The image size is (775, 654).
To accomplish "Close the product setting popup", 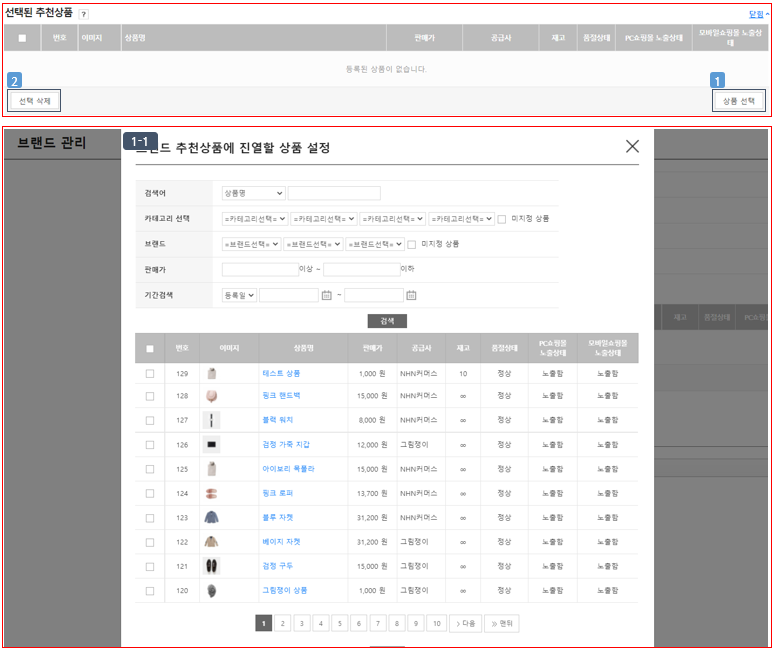I will [632, 146].
